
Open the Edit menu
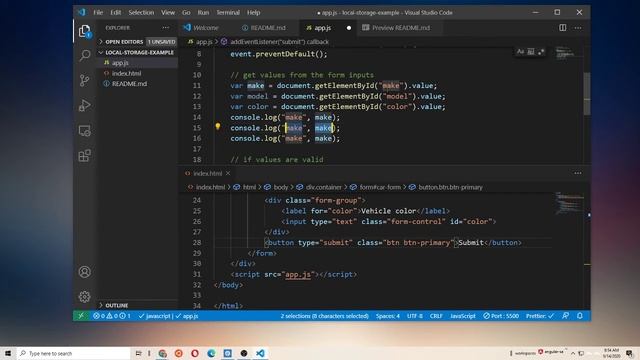(116, 12)
